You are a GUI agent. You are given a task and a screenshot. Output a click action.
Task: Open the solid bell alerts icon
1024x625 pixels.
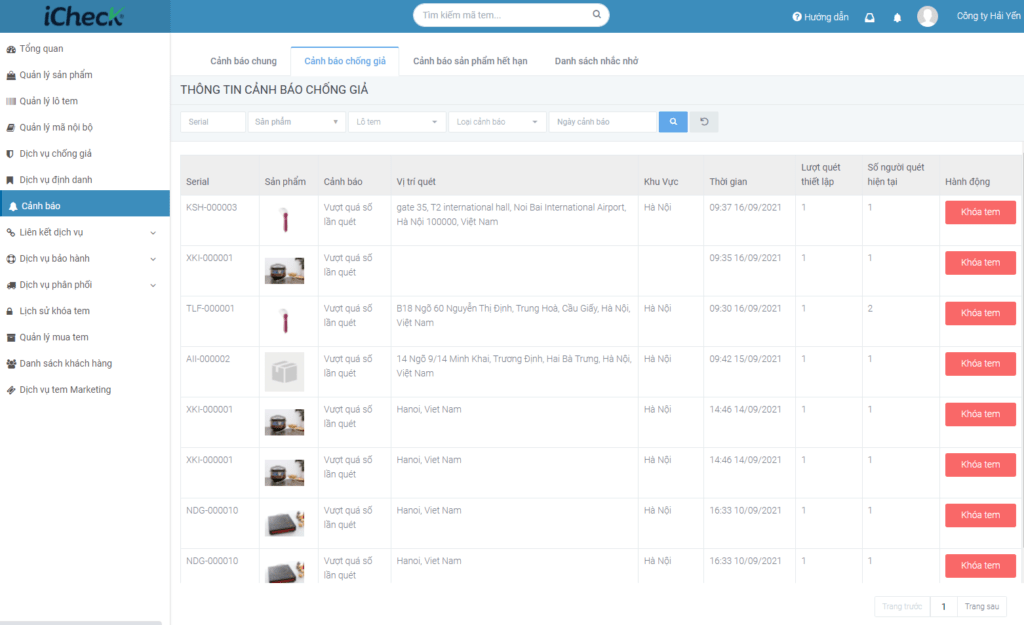click(897, 18)
